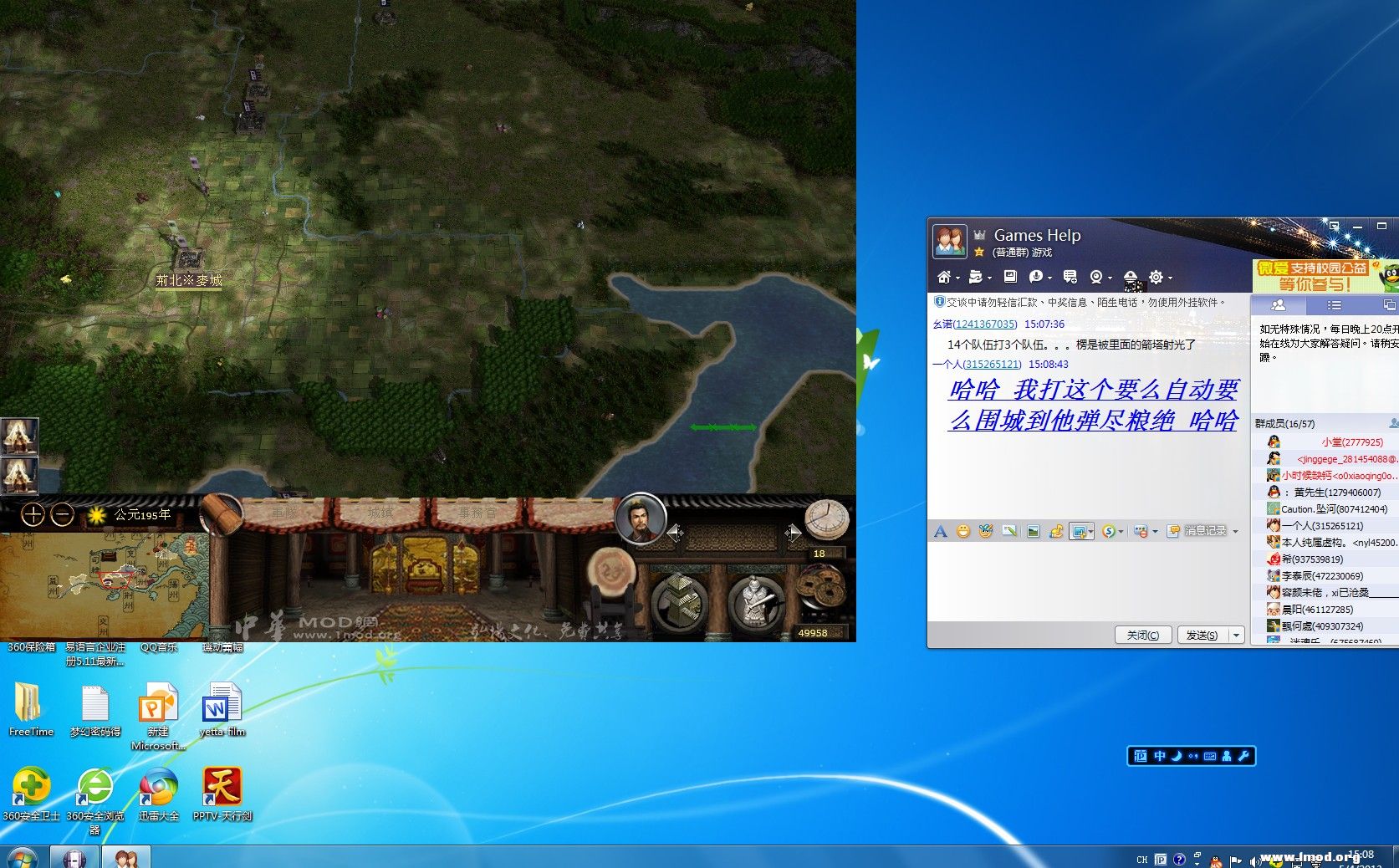Zoom out minimap with minus button

[x=62, y=515]
